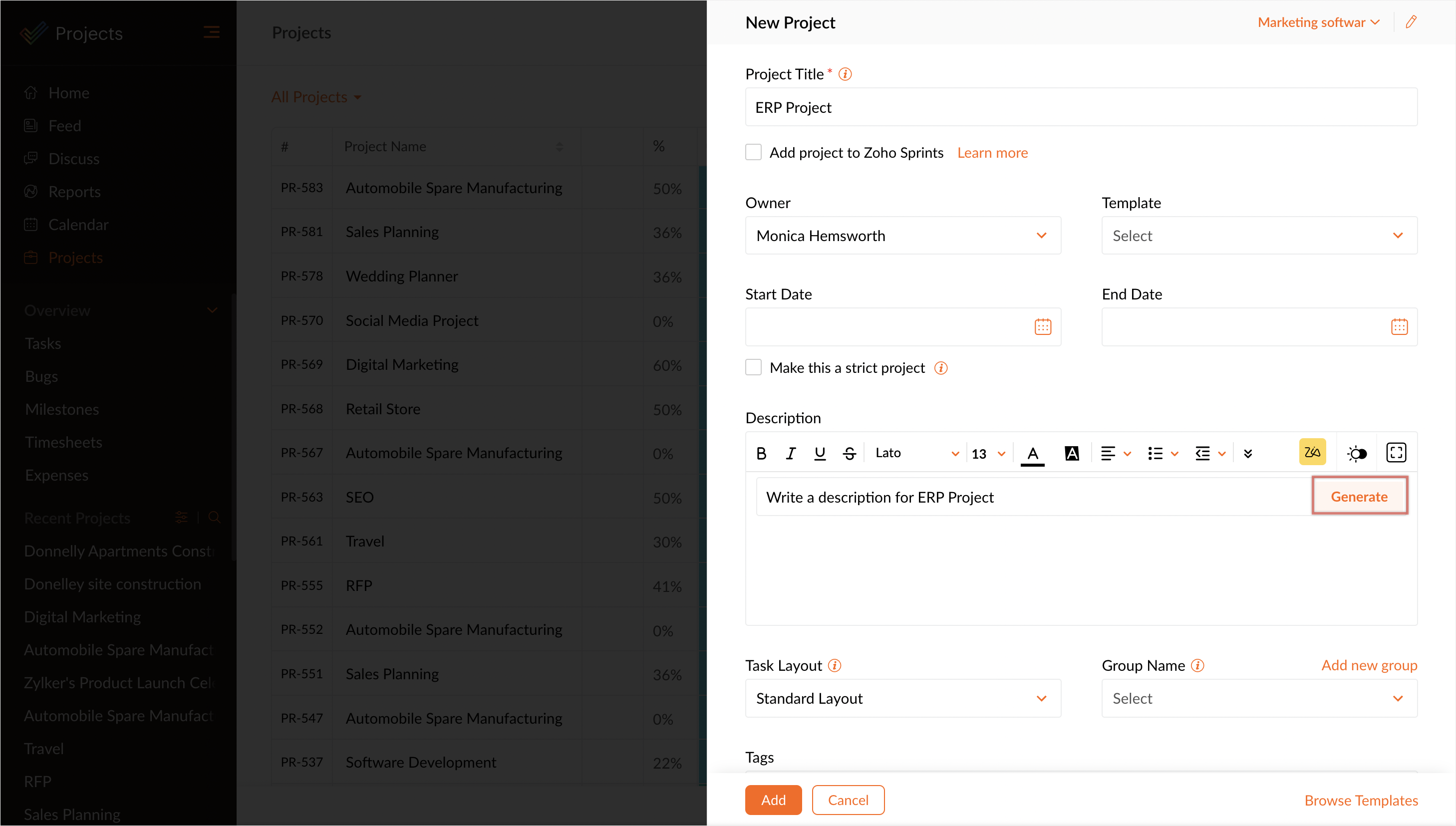Viewport: 1456px width, 826px height.
Task: Expand the Template select dropdown
Action: (1259, 236)
